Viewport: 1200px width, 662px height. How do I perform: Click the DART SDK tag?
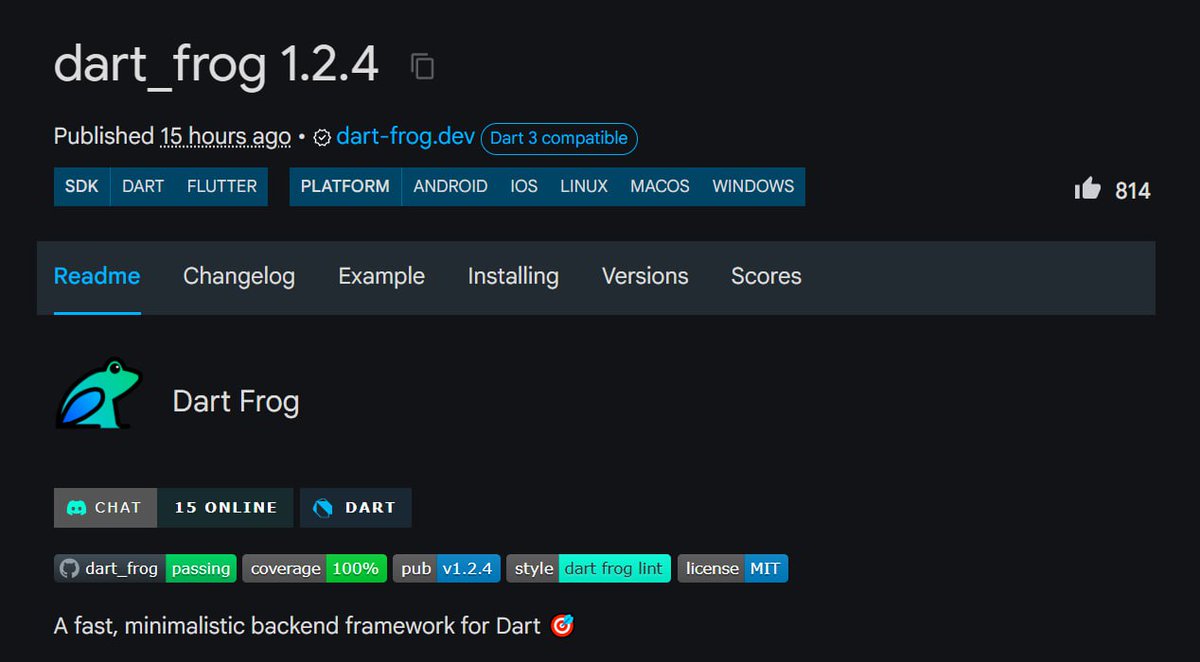(x=143, y=186)
